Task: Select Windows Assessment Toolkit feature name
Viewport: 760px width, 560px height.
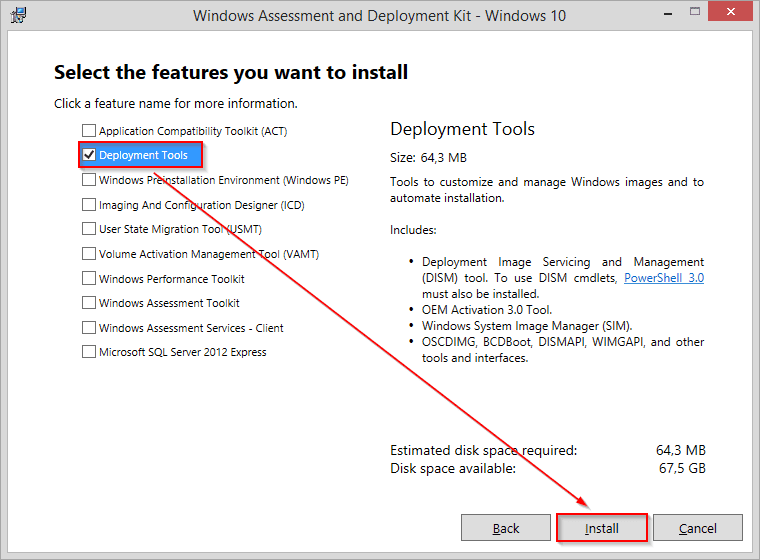Action: (169, 303)
